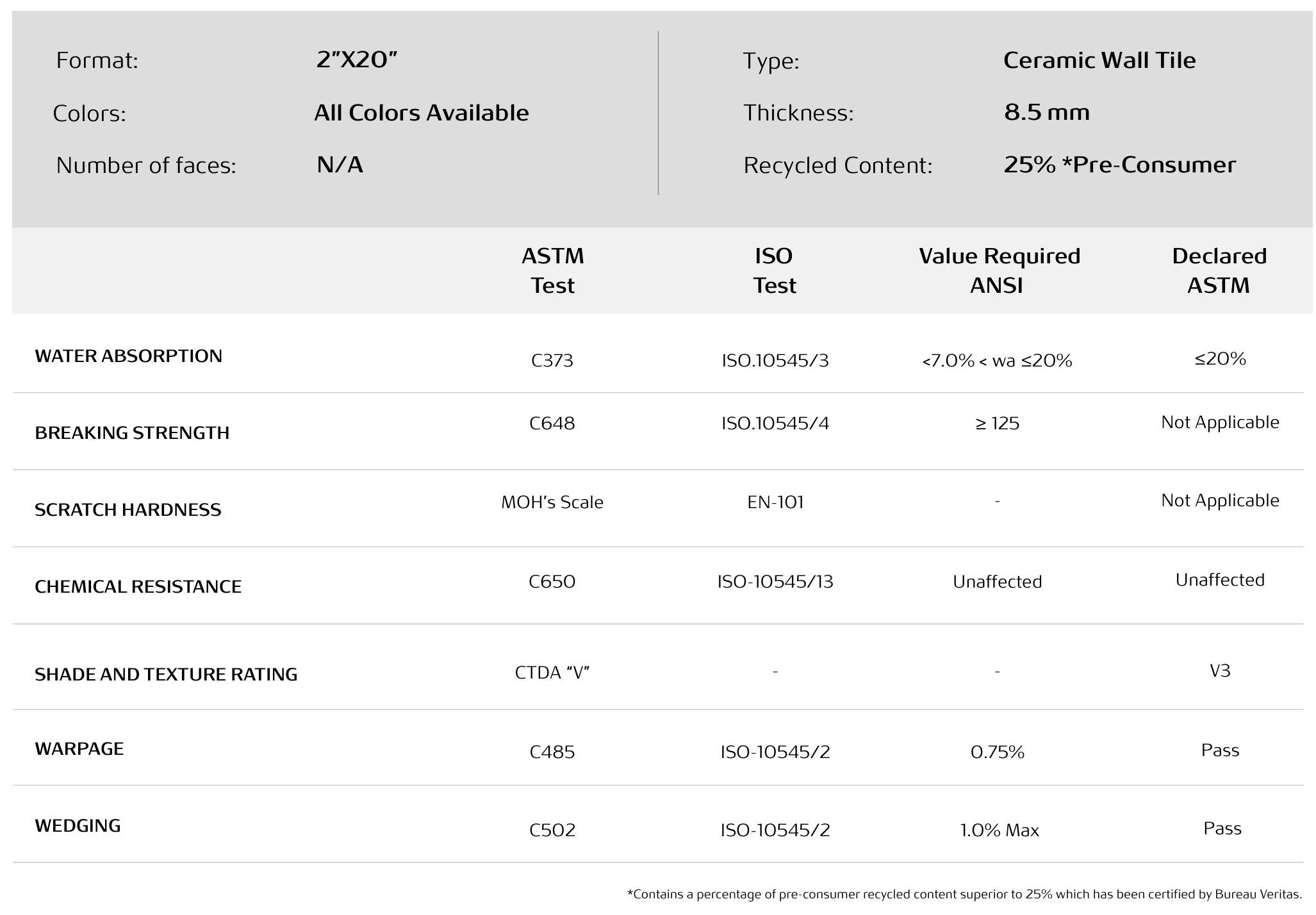
Task: Click the C648 ASTM test code
Action: (552, 424)
